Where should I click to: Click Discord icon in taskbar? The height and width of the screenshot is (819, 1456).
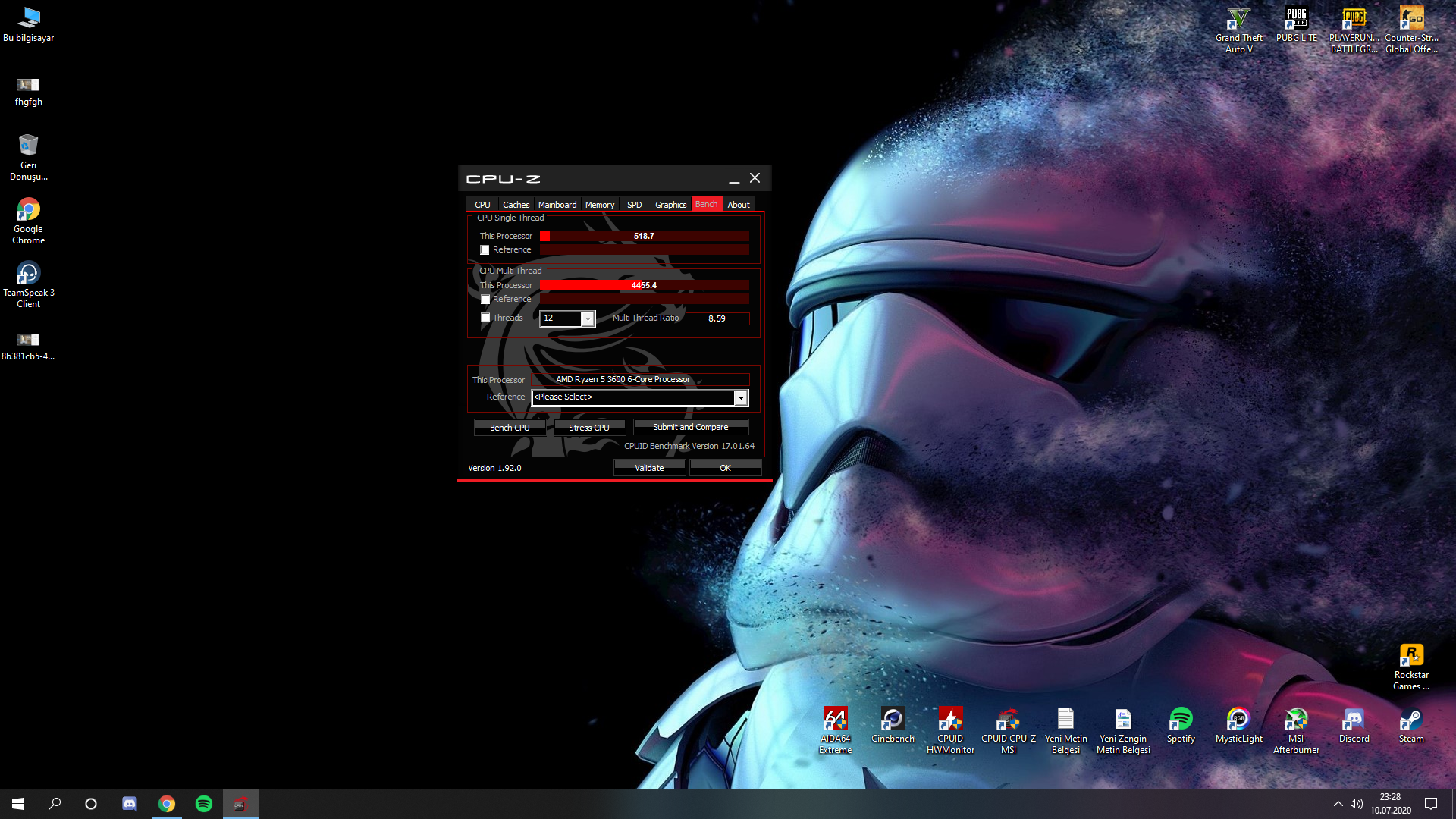click(130, 804)
